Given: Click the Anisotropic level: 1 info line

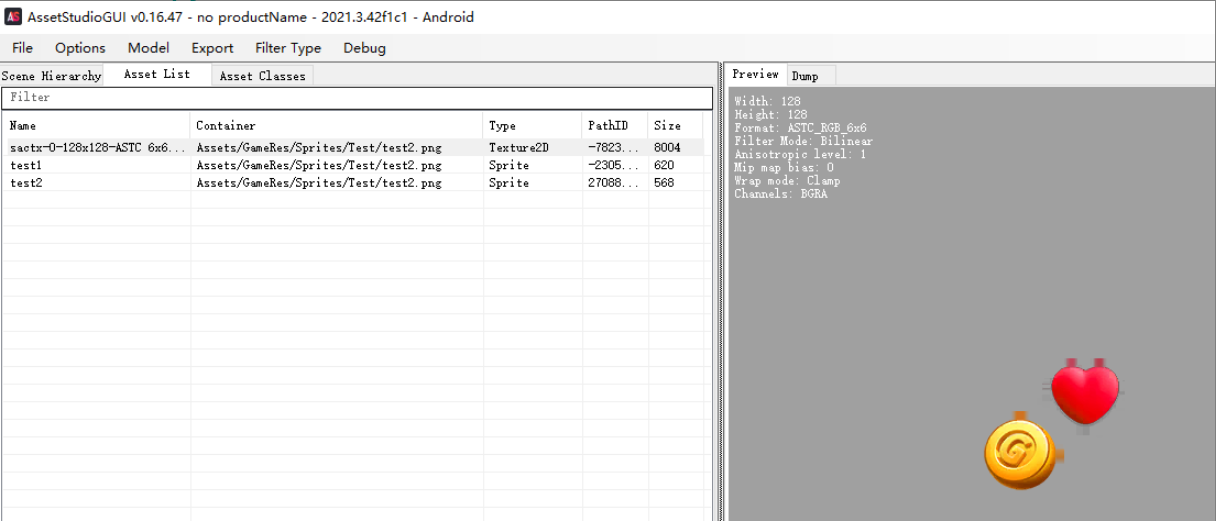Looking at the screenshot, I should pos(800,154).
